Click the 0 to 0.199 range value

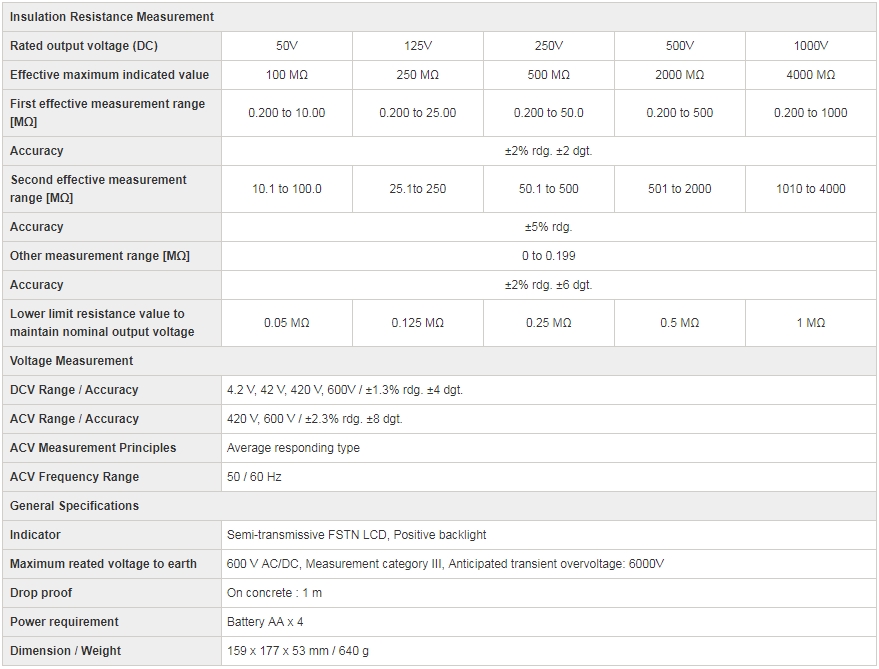(x=548, y=256)
